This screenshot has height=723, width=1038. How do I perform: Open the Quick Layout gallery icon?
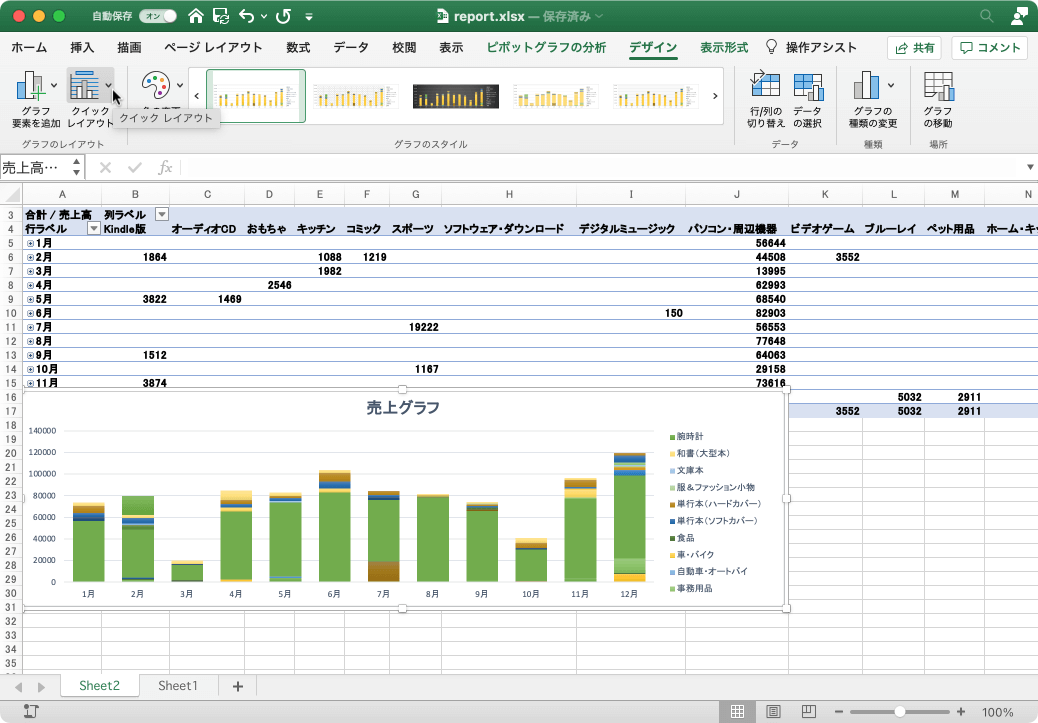click(x=85, y=85)
